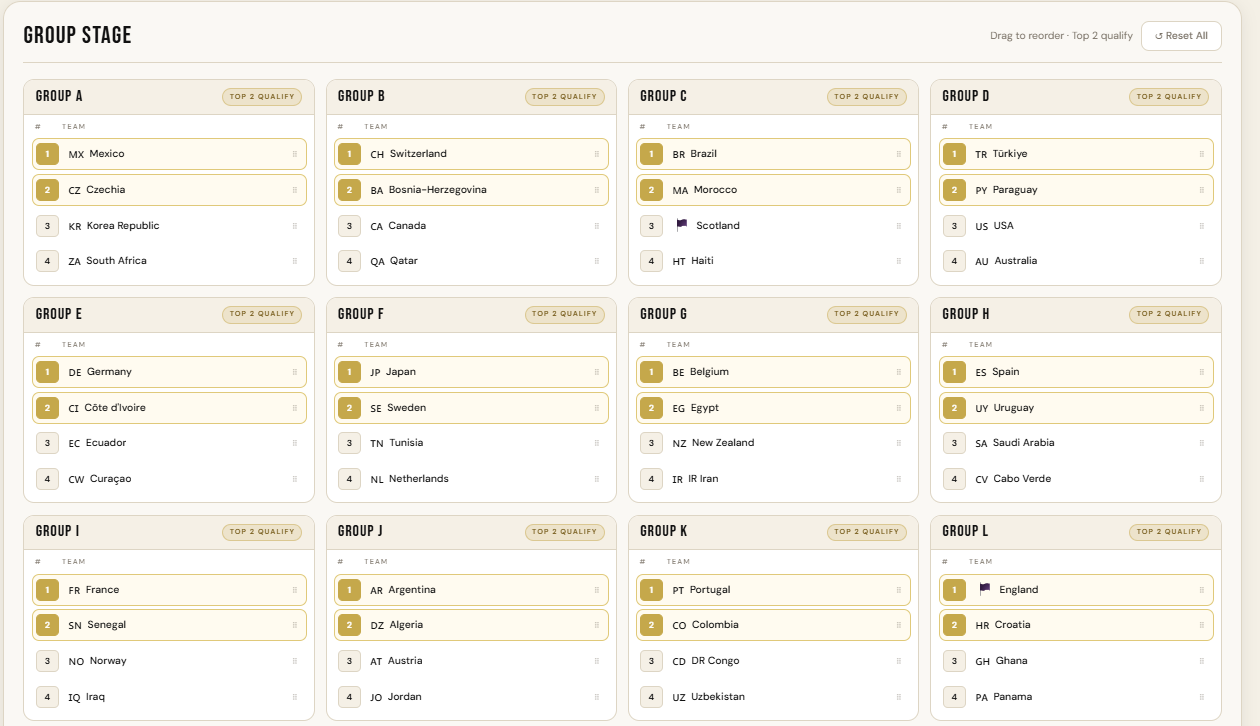Click the drag handle next to Argentina
Viewport: 1260px width, 726px height.
[x=597, y=590]
